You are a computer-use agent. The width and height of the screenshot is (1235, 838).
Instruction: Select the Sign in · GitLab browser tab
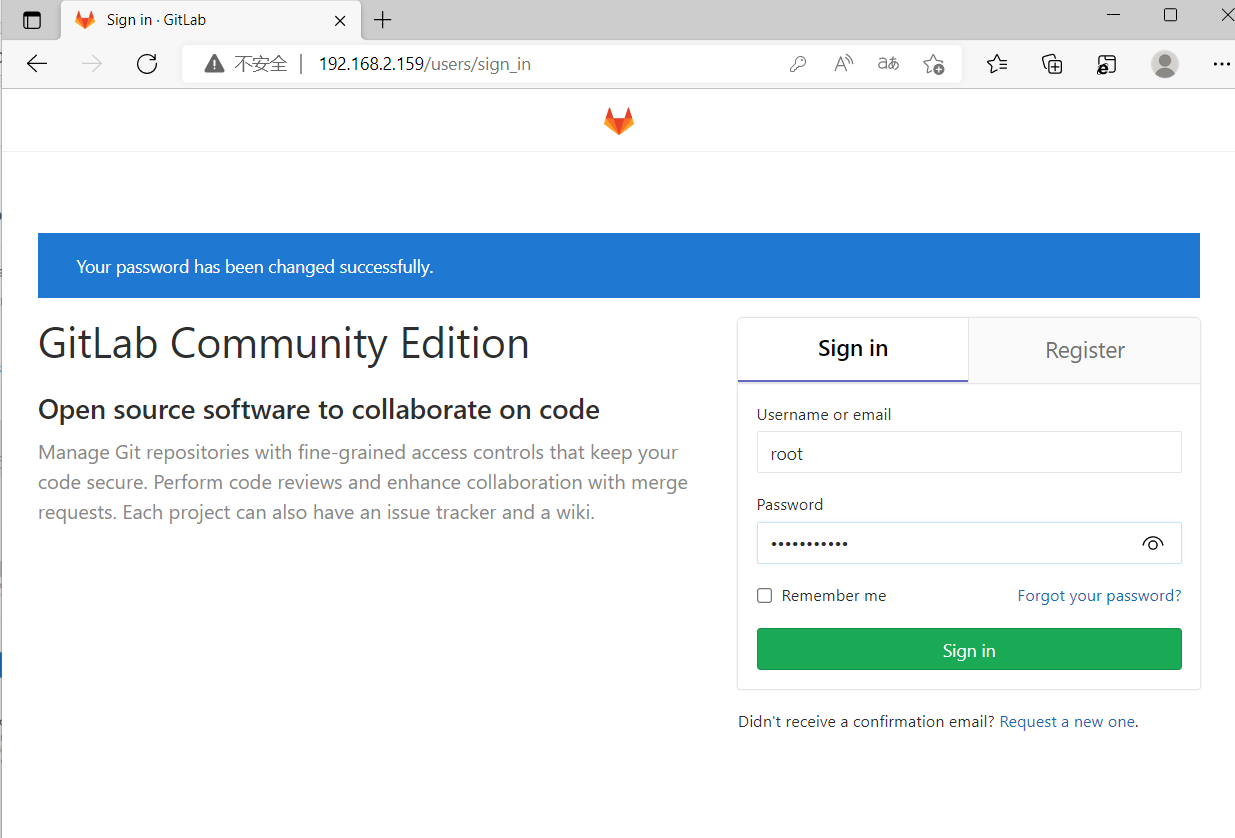212,20
